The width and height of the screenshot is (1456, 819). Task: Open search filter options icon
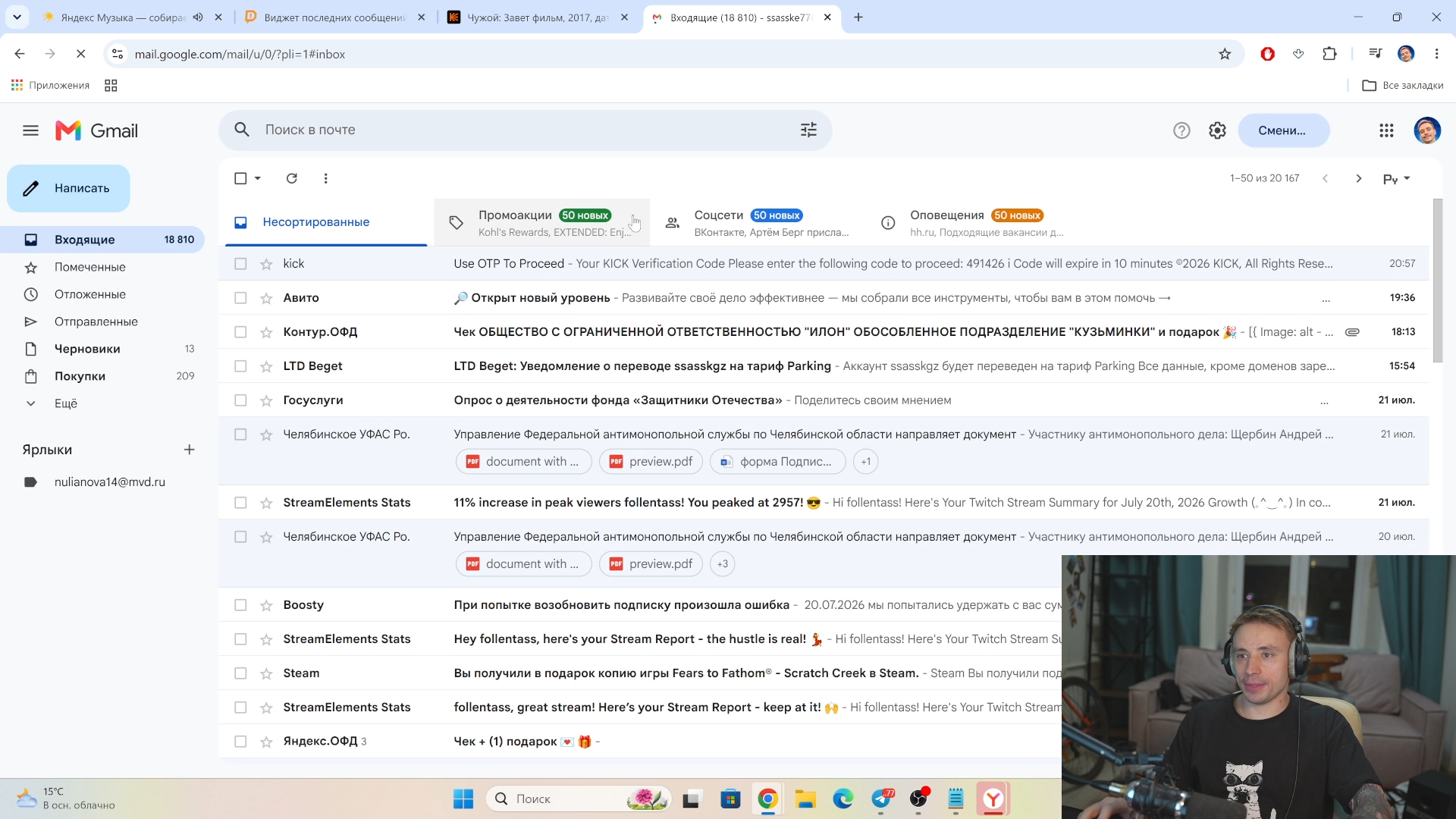[808, 130]
